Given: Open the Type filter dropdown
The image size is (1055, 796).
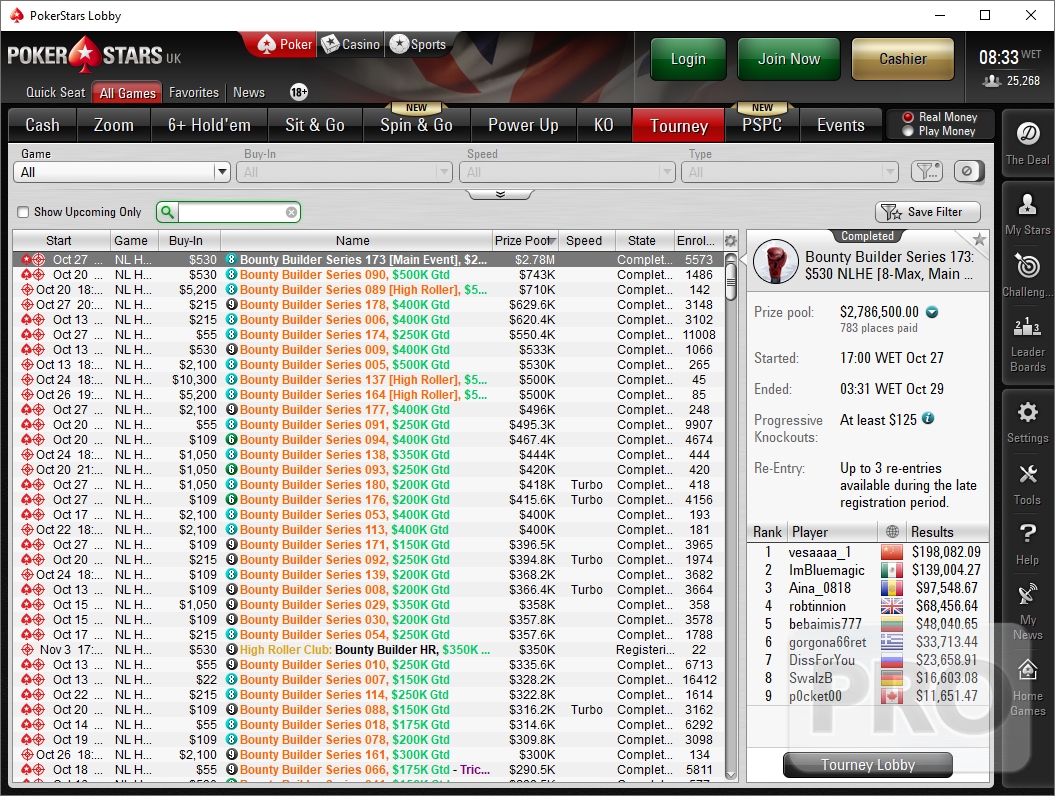Looking at the screenshot, I should tap(790, 172).
